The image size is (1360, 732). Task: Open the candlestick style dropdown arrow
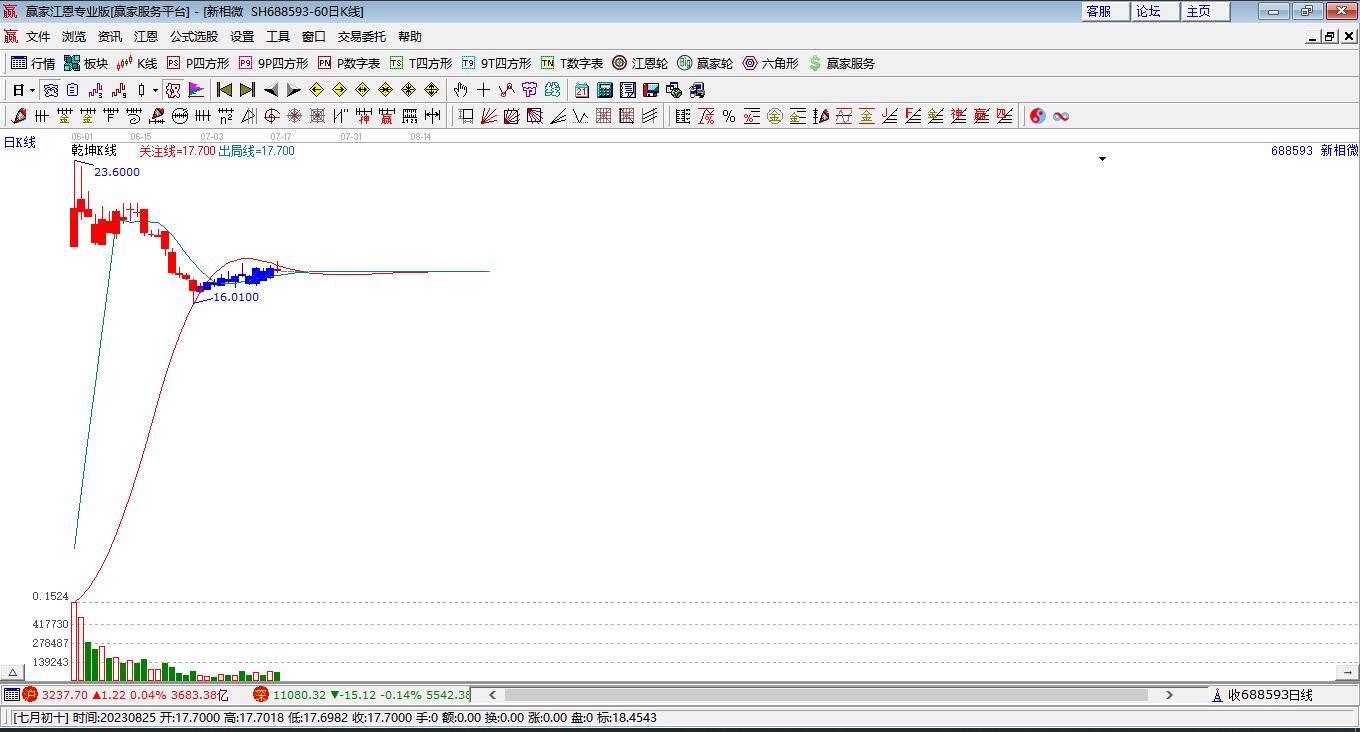(155, 90)
